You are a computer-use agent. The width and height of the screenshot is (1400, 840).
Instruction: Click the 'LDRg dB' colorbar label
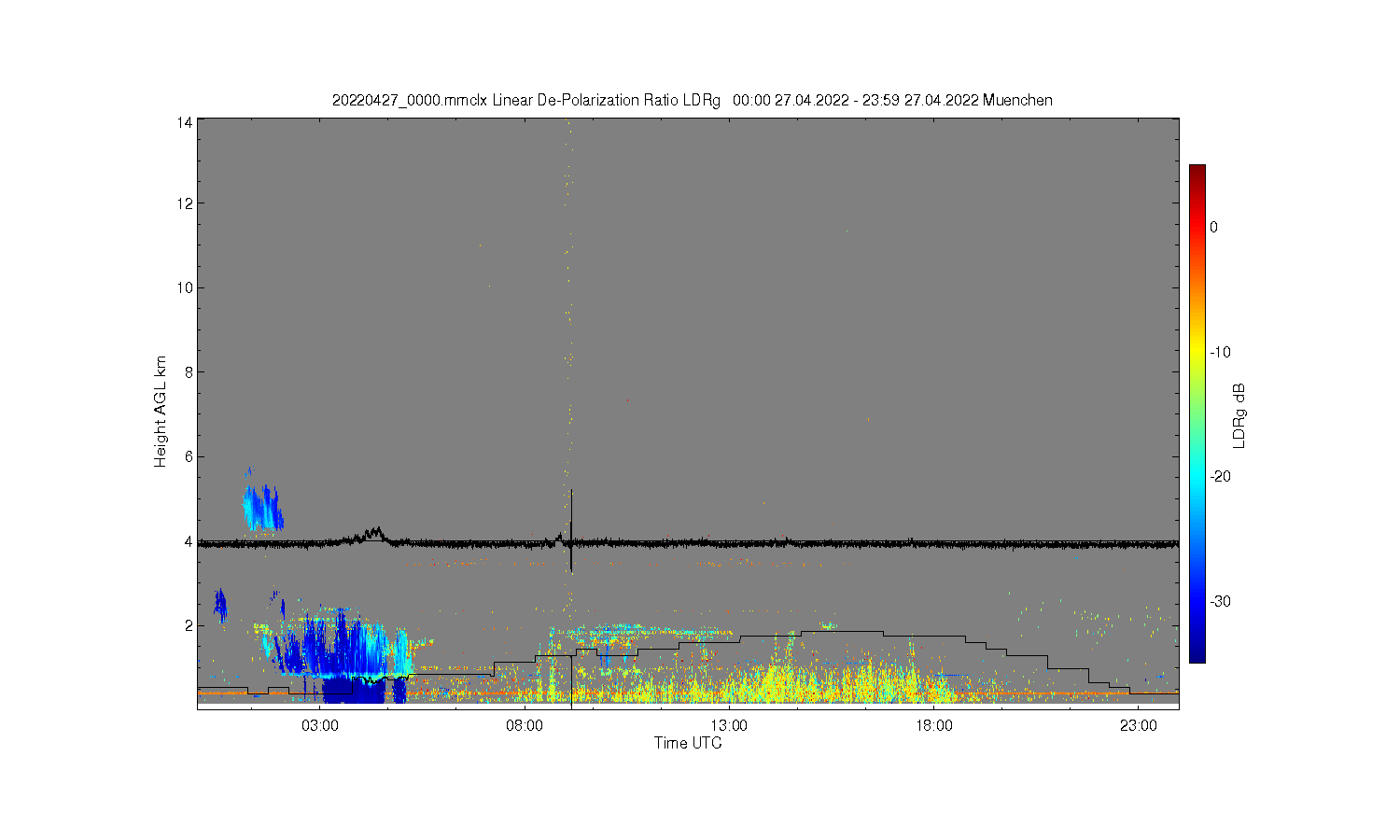(x=1239, y=416)
